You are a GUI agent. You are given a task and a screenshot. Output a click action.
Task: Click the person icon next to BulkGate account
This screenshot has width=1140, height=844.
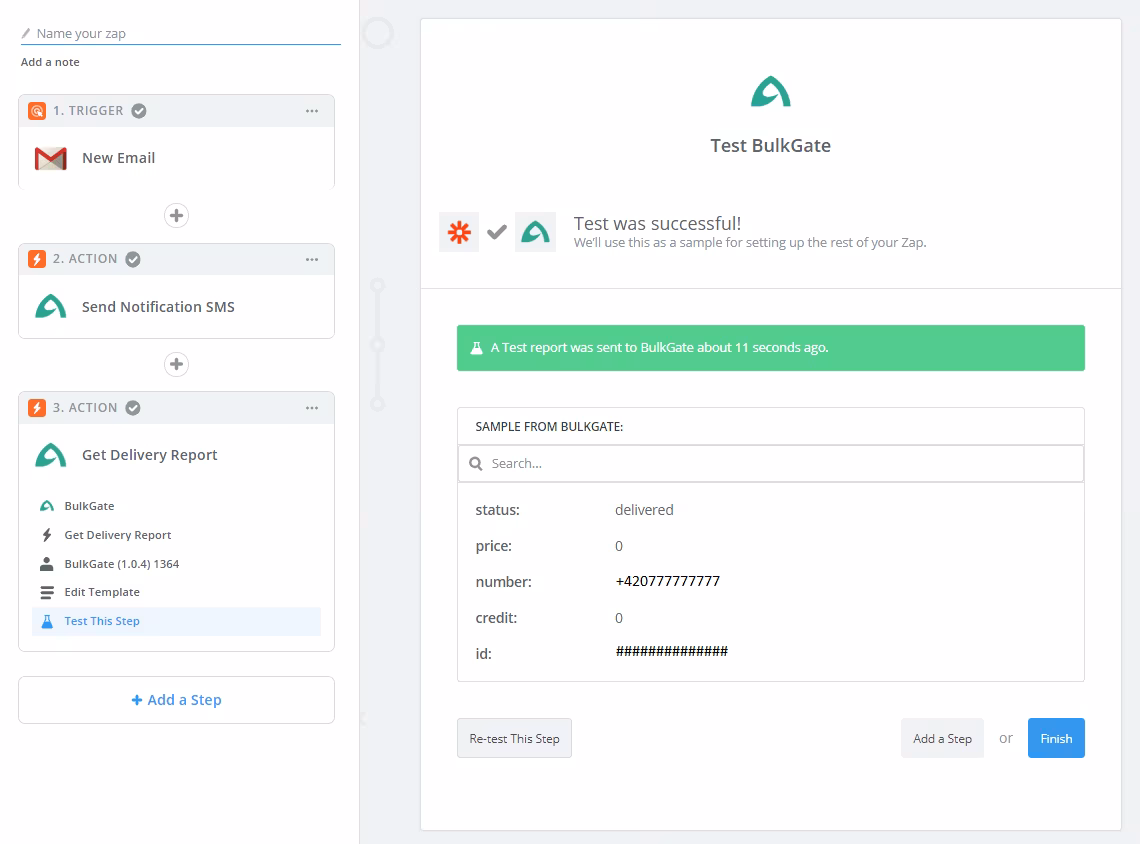coord(47,564)
